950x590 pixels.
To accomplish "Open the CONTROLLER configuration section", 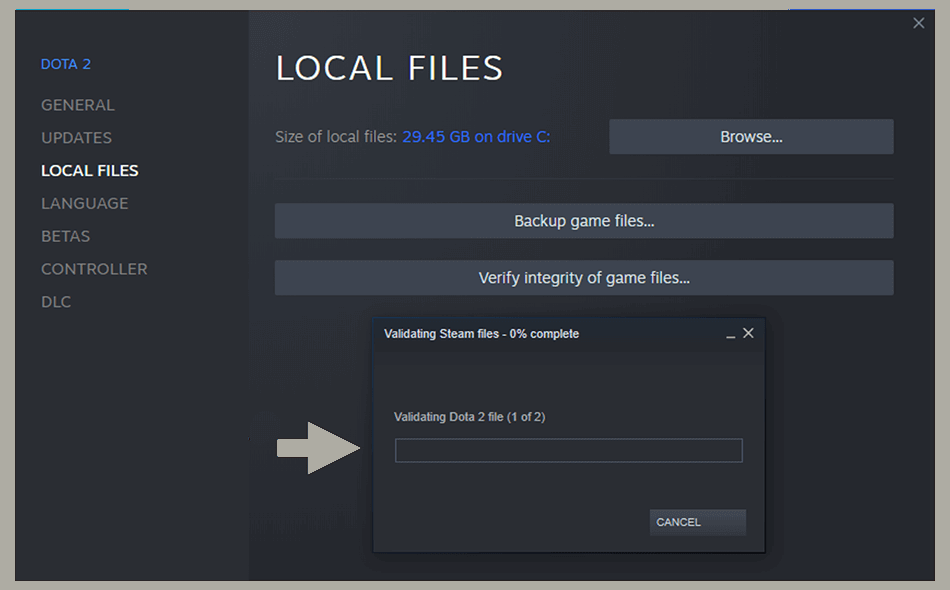I will point(94,268).
